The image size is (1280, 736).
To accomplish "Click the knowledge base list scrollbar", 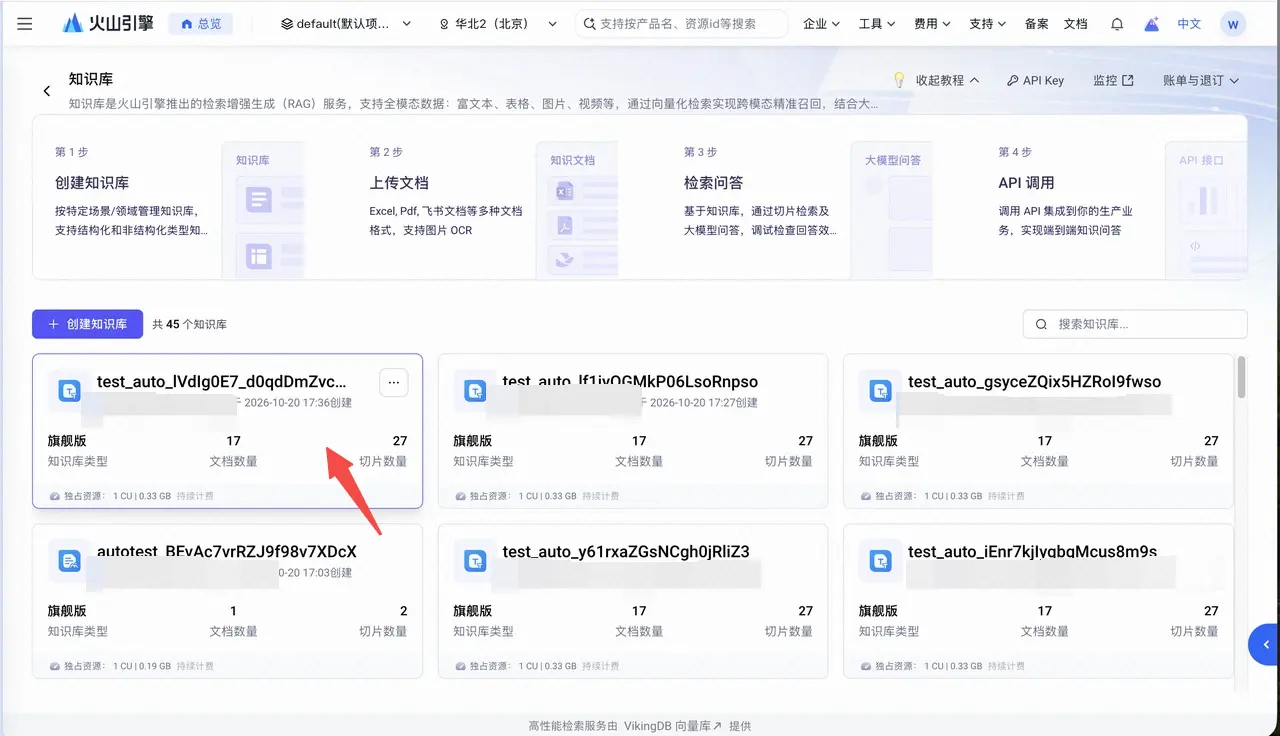I will pyautogui.click(x=1241, y=377).
